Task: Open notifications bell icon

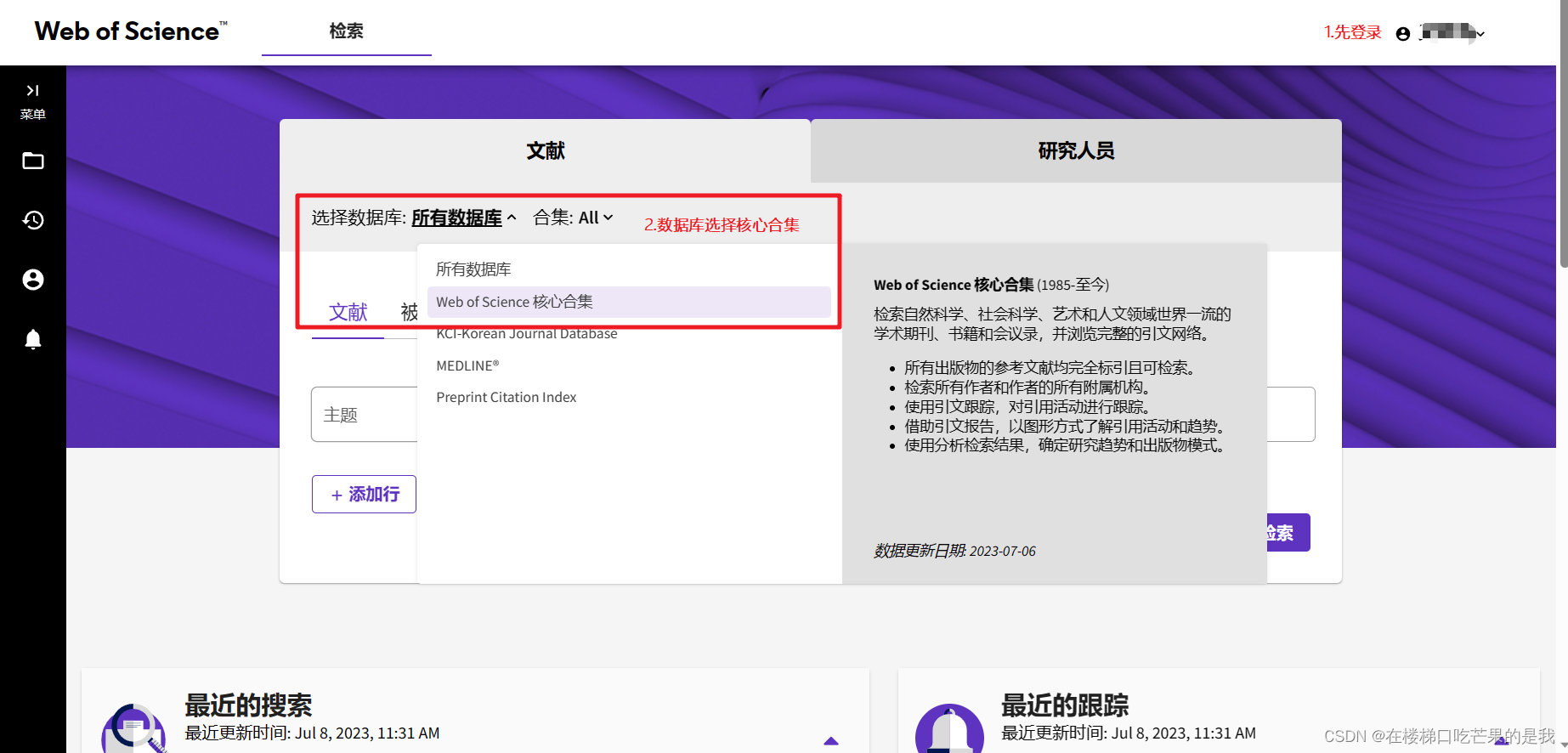Action: point(33,339)
